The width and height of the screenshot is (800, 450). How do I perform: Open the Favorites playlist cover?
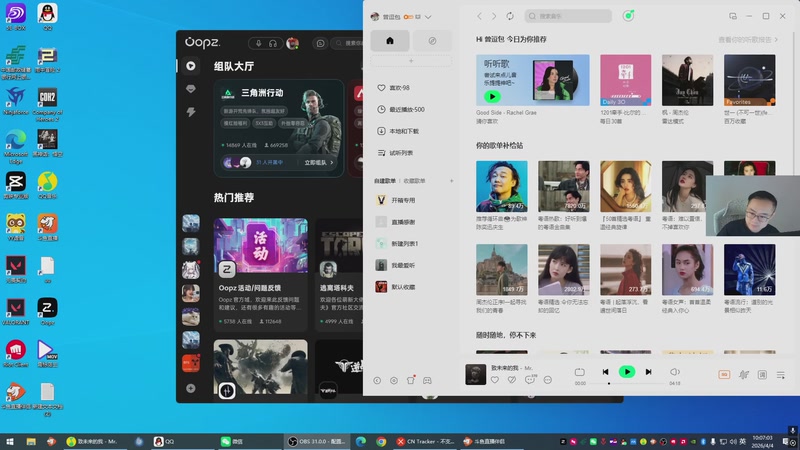click(x=749, y=80)
